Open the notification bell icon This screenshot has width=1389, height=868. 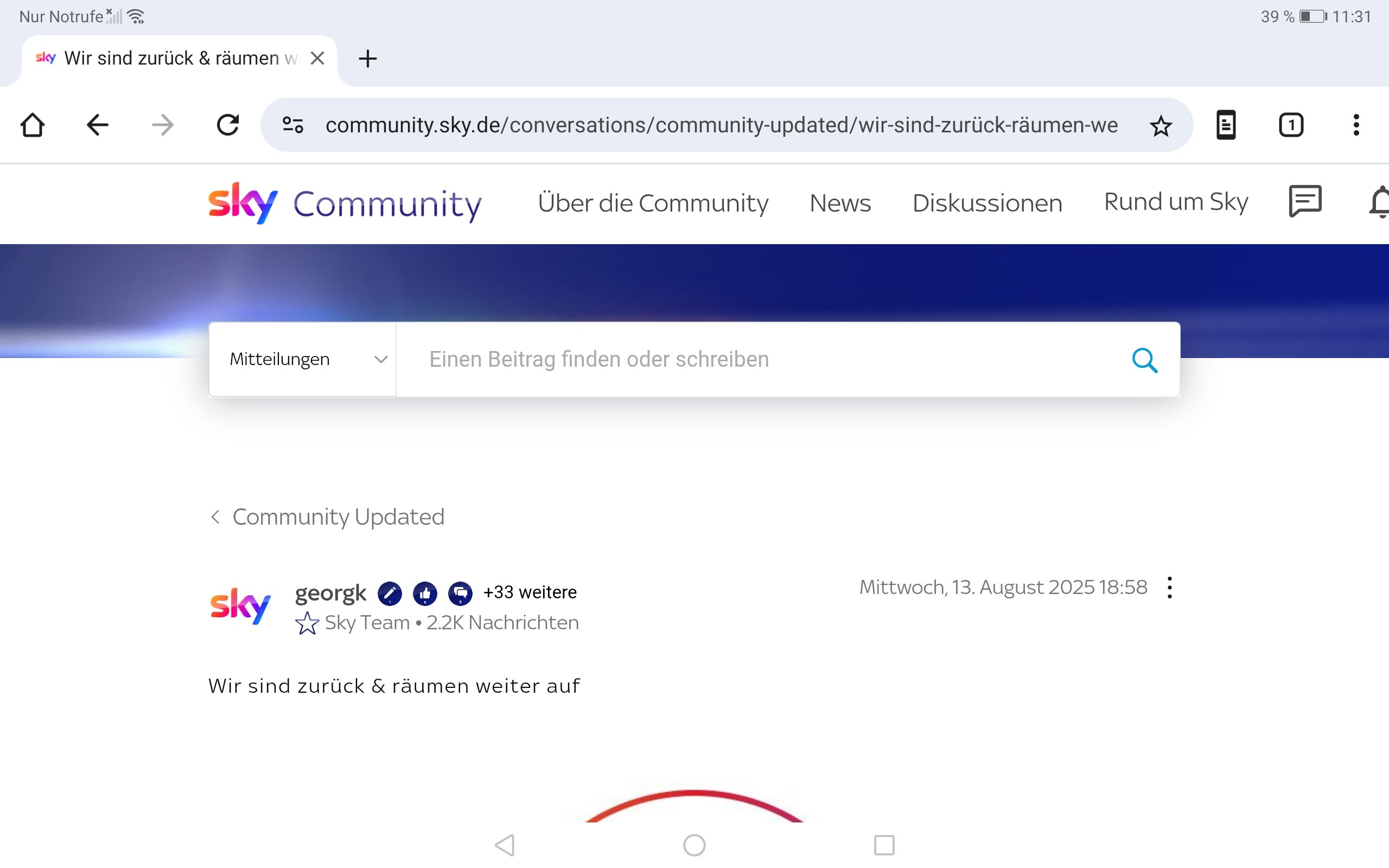pyautogui.click(x=1379, y=201)
